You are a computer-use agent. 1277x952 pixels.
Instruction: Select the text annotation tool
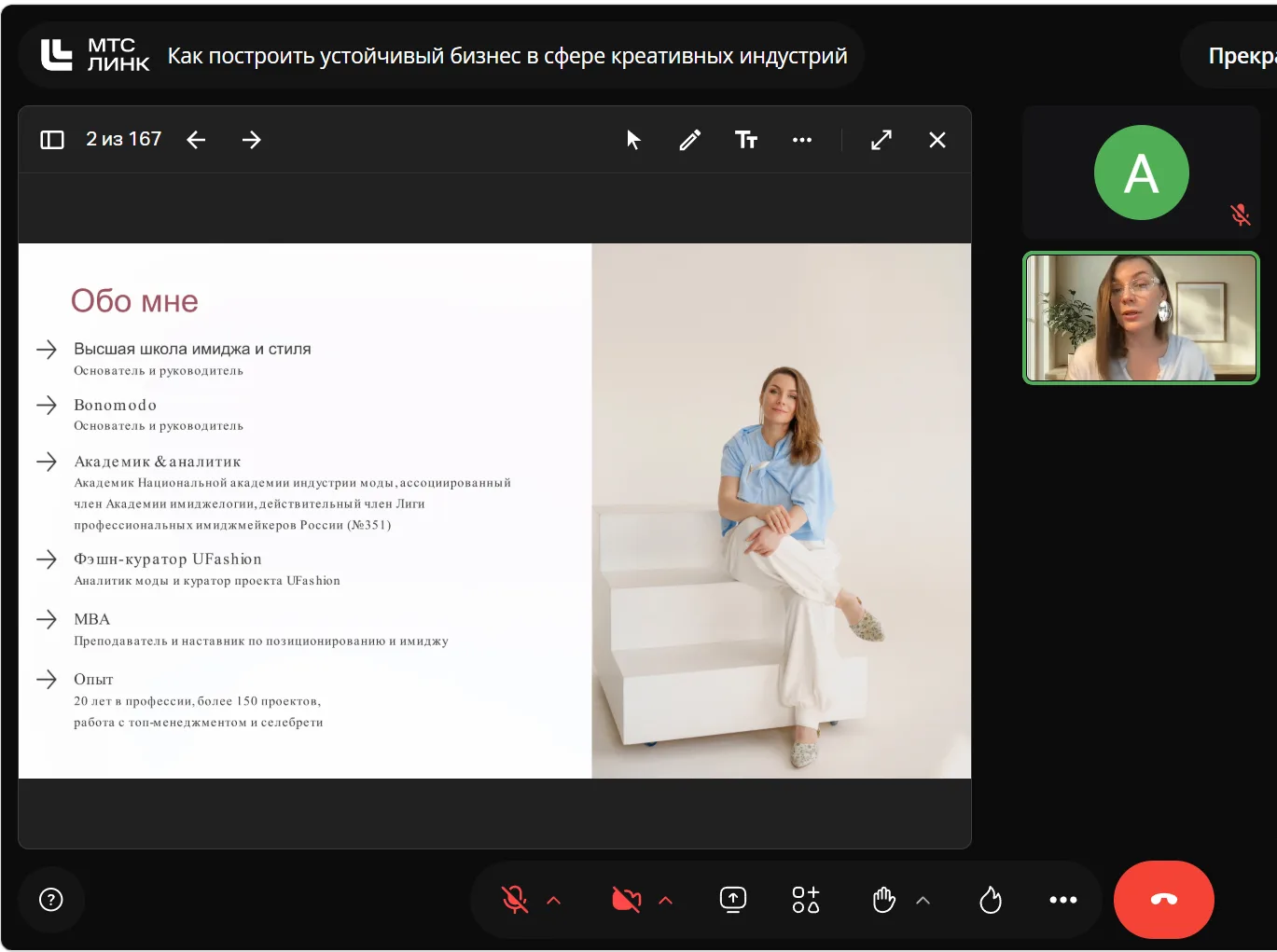[x=746, y=140]
